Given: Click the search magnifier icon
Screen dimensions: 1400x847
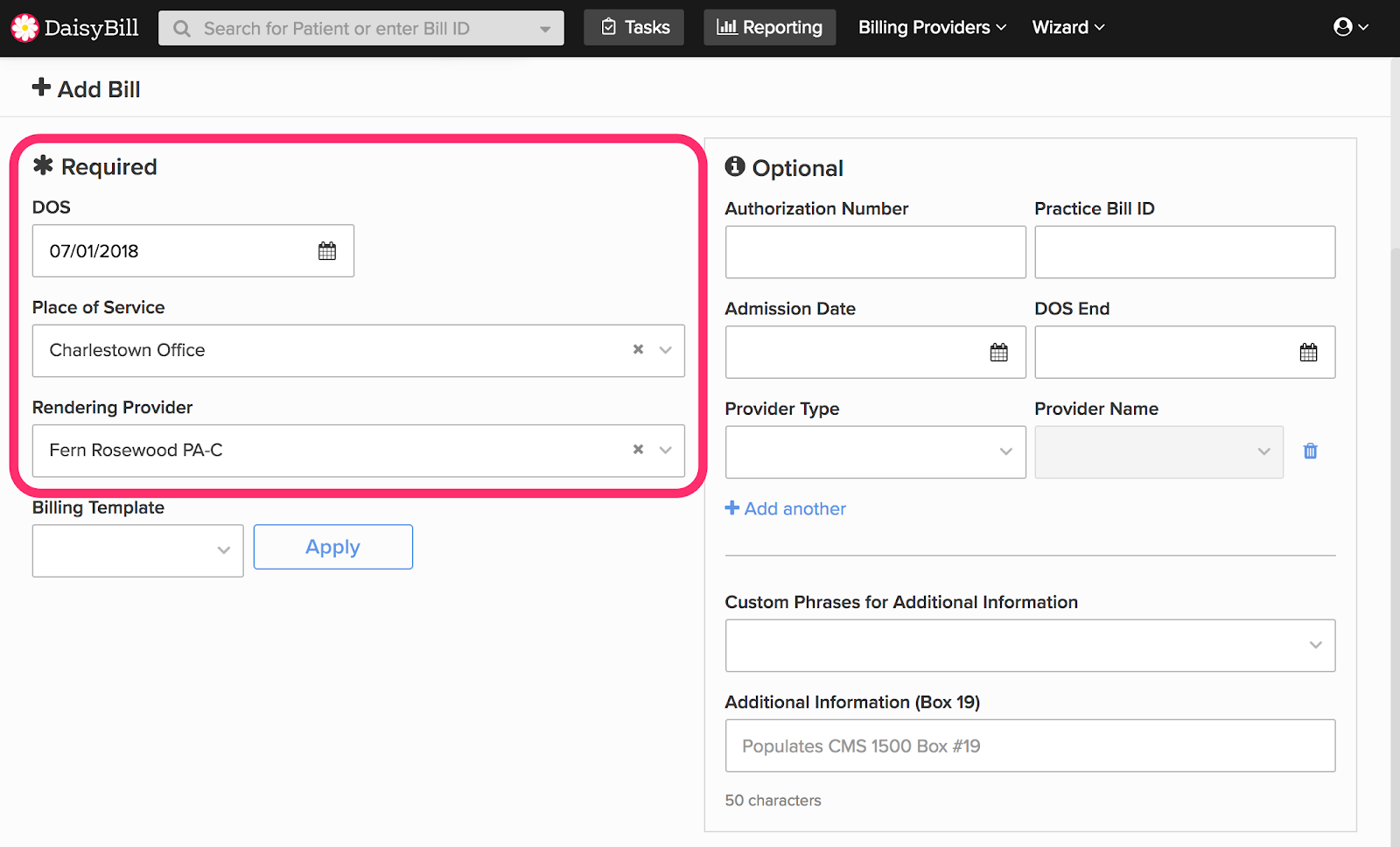Looking at the screenshot, I should (182, 29).
